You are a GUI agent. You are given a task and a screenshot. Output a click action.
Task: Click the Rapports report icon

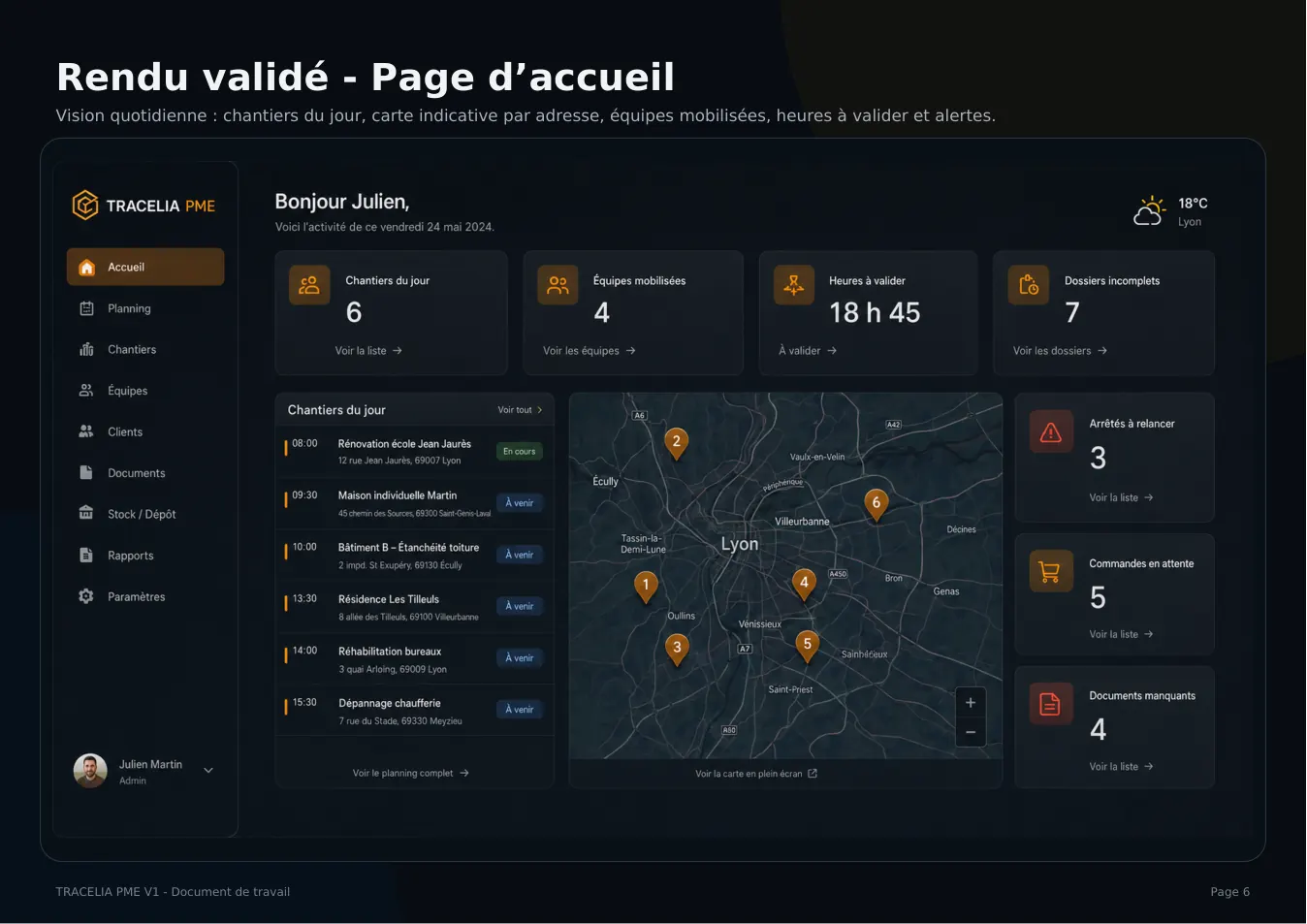coord(86,555)
